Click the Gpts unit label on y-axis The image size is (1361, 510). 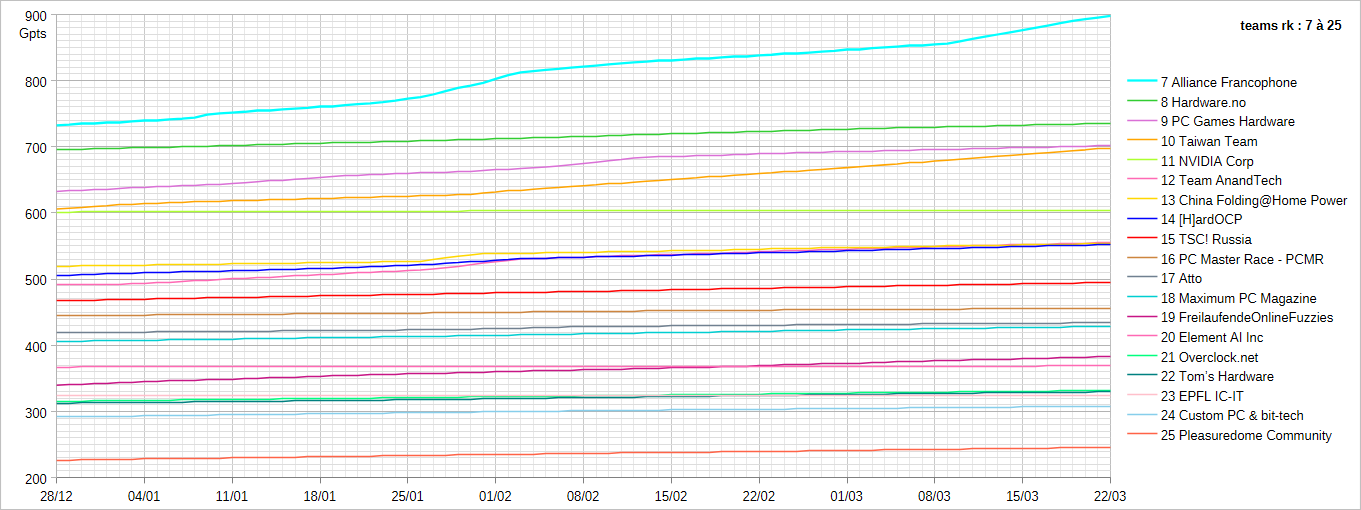coord(33,33)
